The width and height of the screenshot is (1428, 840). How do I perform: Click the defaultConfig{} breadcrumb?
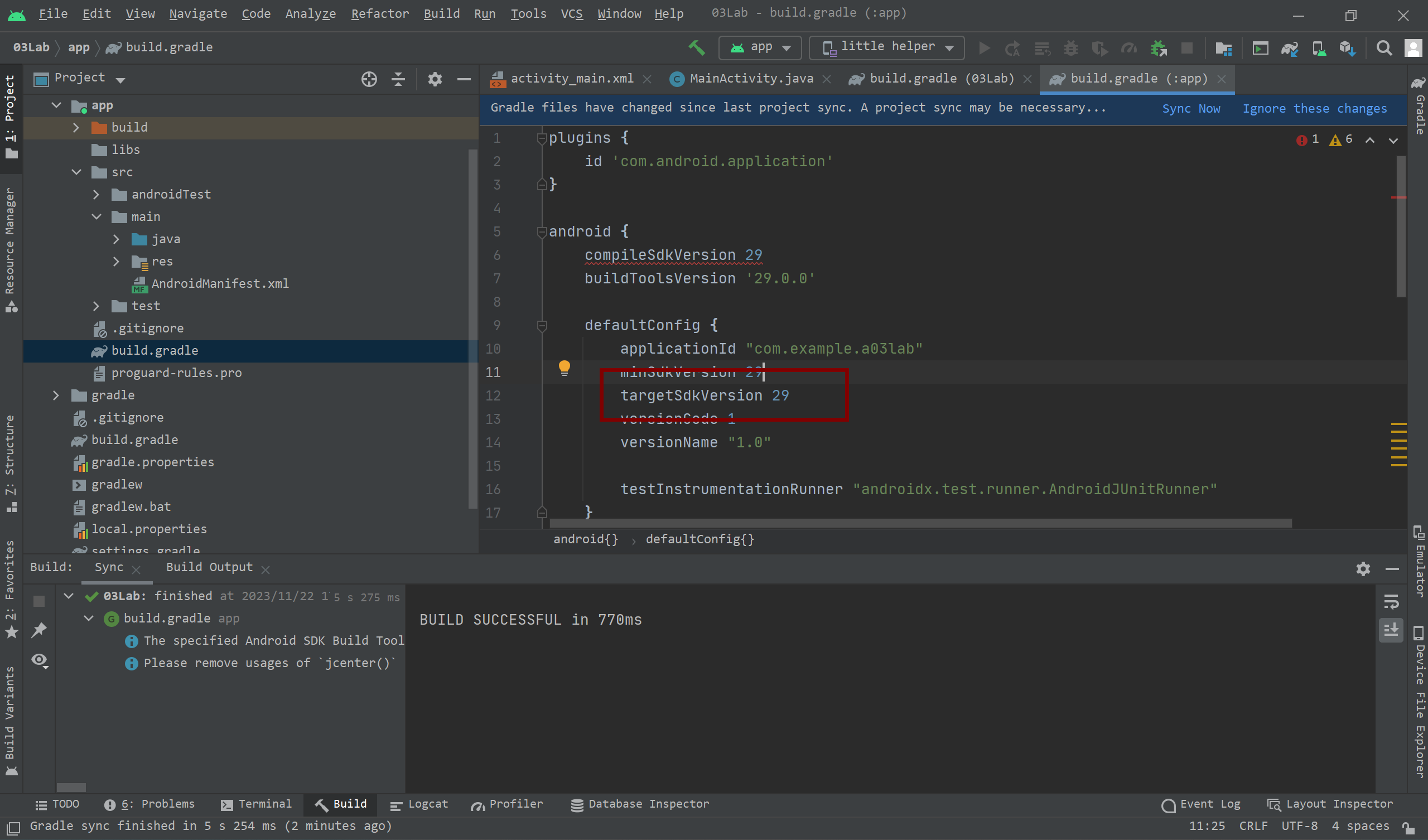[700, 539]
